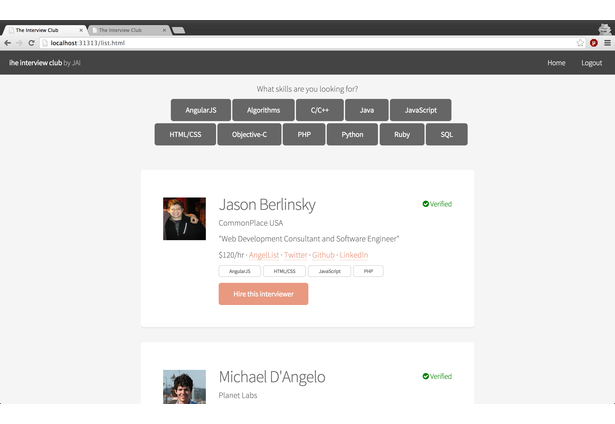Open Jason Berlinsky's LinkedIn link
This screenshot has height=424, width=615.
[354, 255]
